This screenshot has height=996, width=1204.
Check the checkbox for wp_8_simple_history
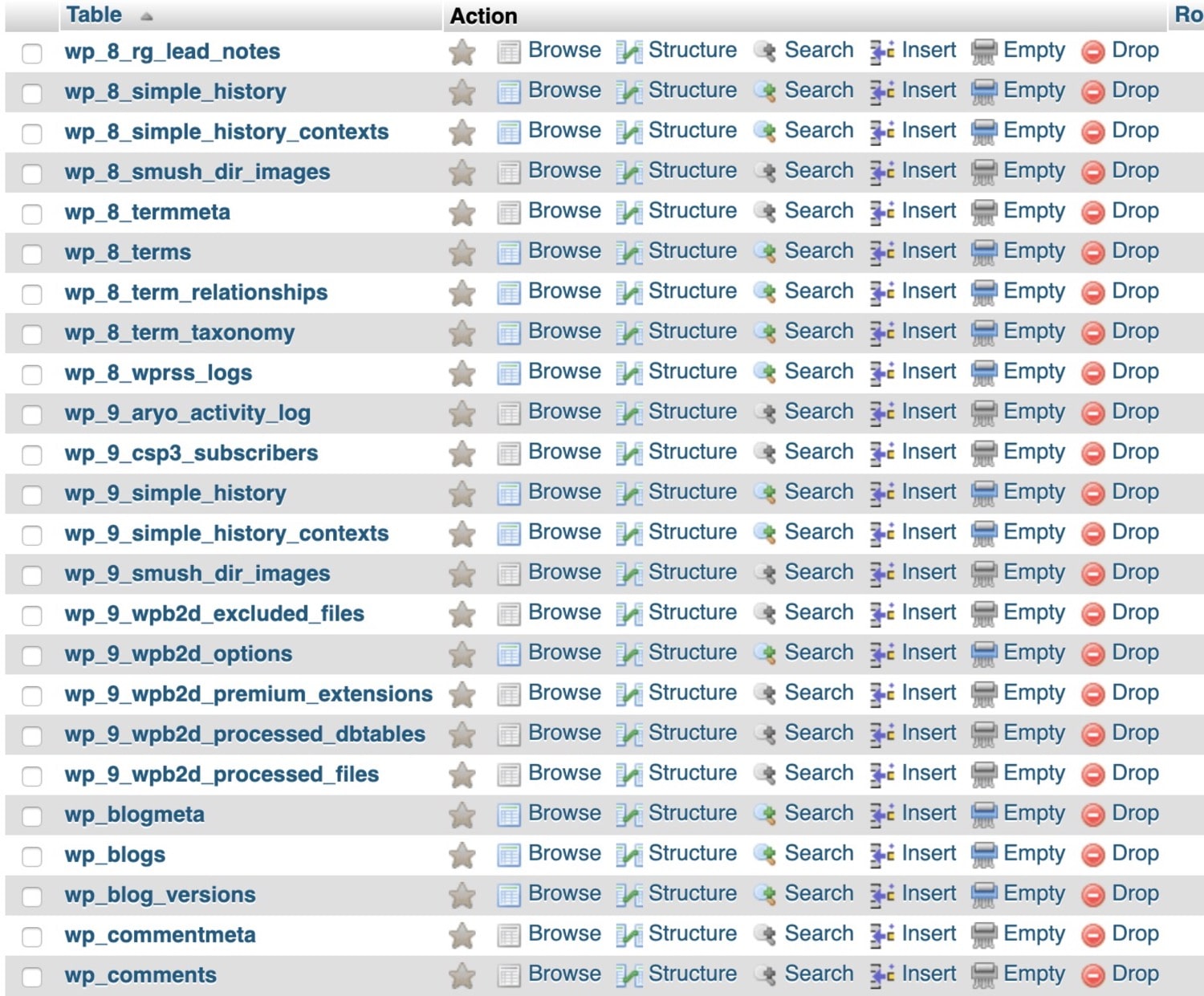point(32,92)
